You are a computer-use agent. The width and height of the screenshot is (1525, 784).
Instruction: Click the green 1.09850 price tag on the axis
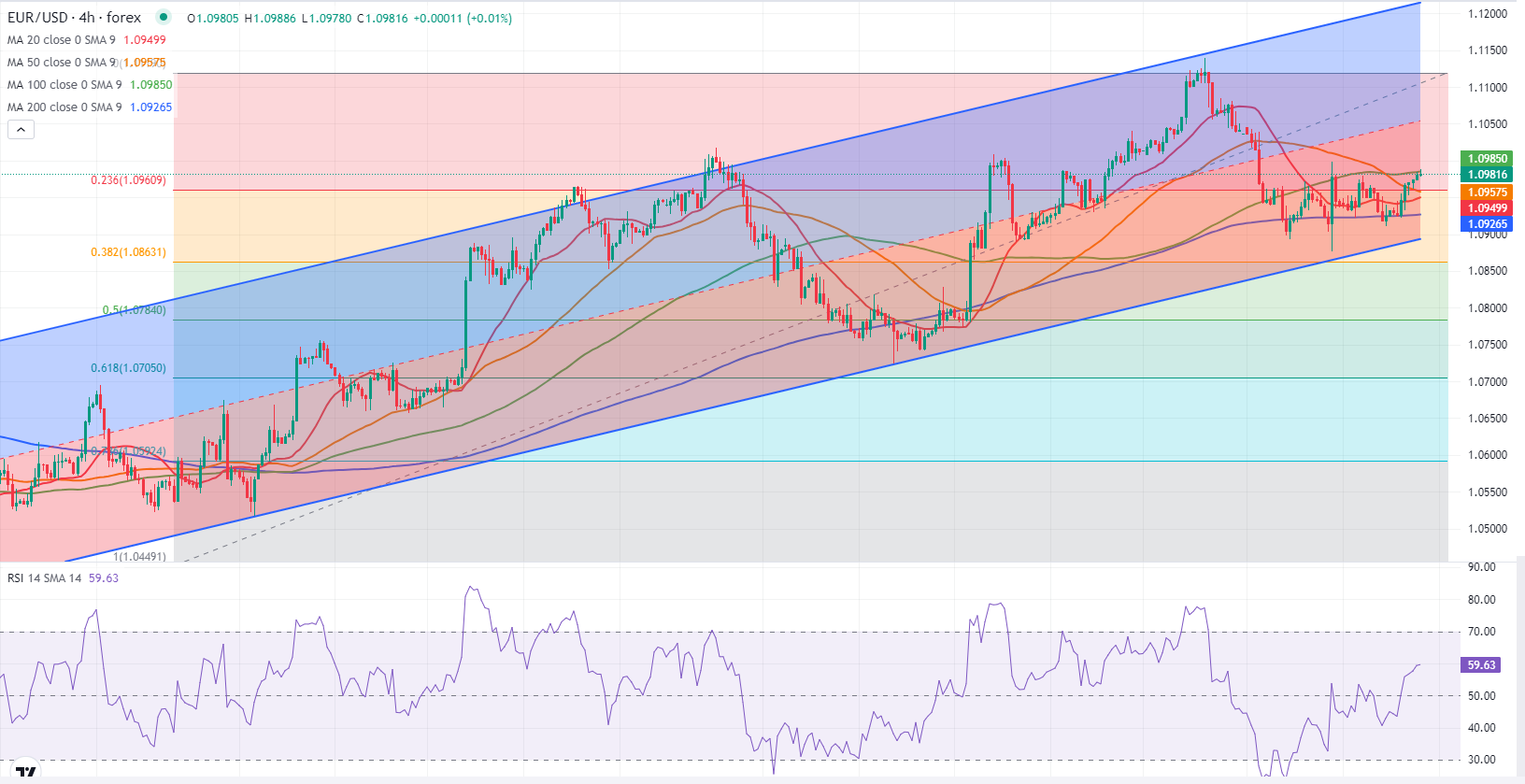pyautogui.click(x=1487, y=159)
